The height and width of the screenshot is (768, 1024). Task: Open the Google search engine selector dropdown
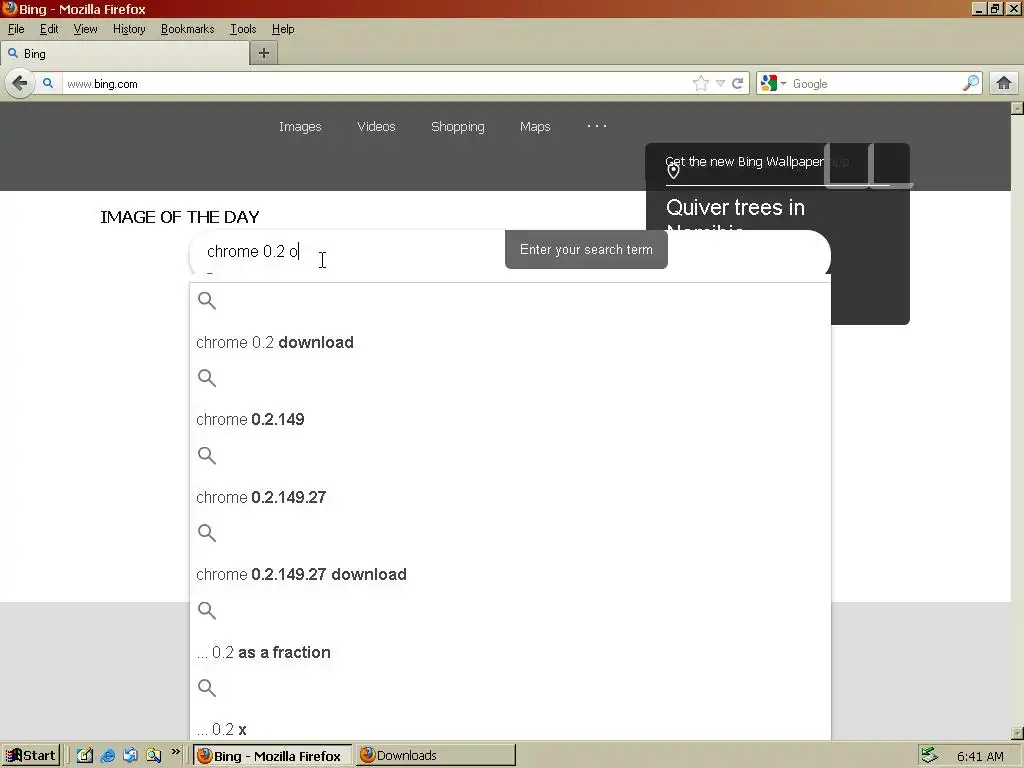(773, 84)
